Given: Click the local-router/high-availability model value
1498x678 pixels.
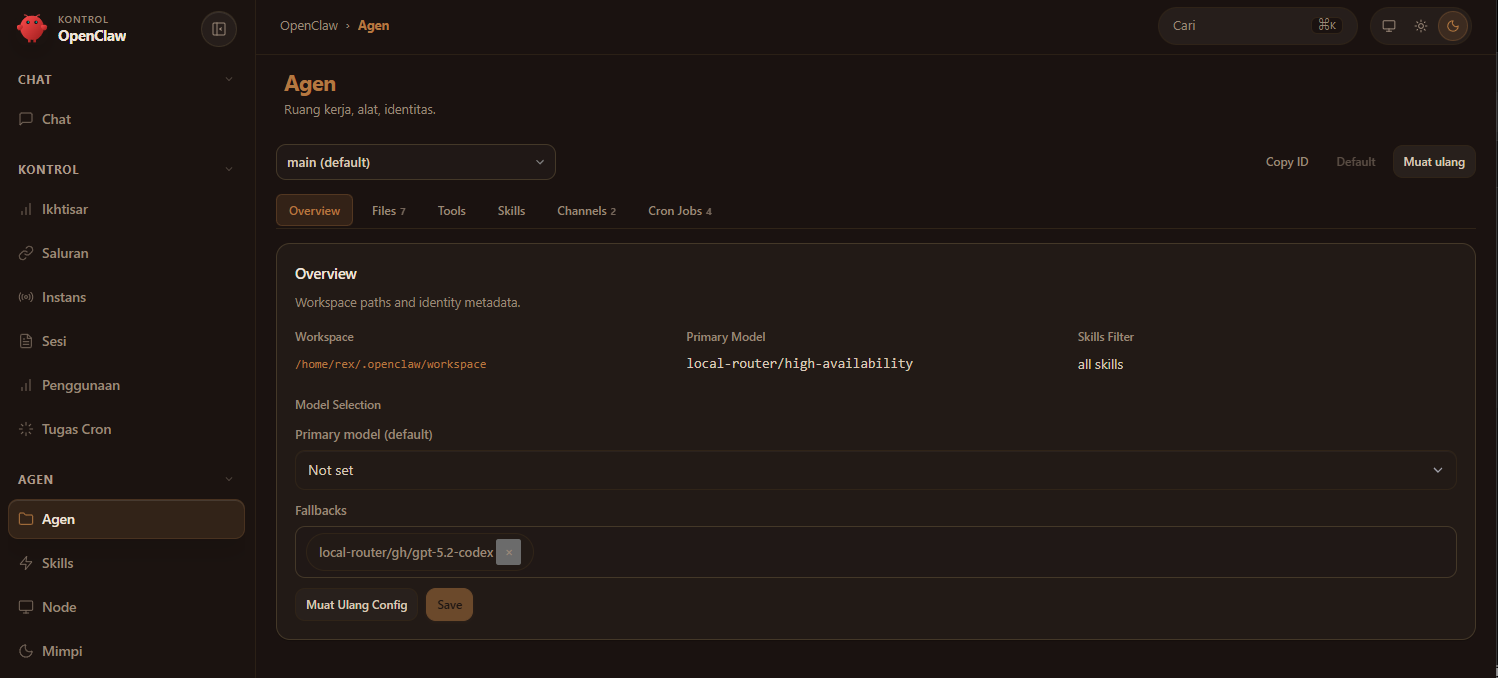Looking at the screenshot, I should coord(800,363).
